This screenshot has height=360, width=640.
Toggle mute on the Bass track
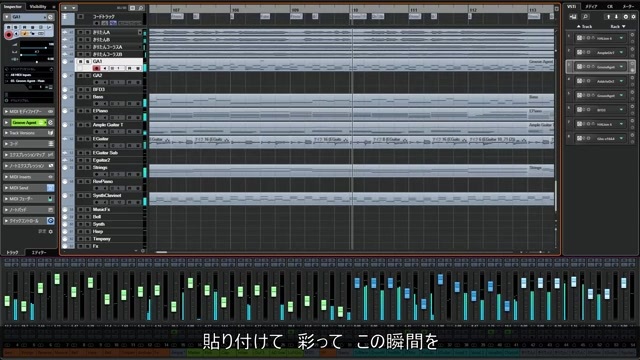(x=80, y=97)
